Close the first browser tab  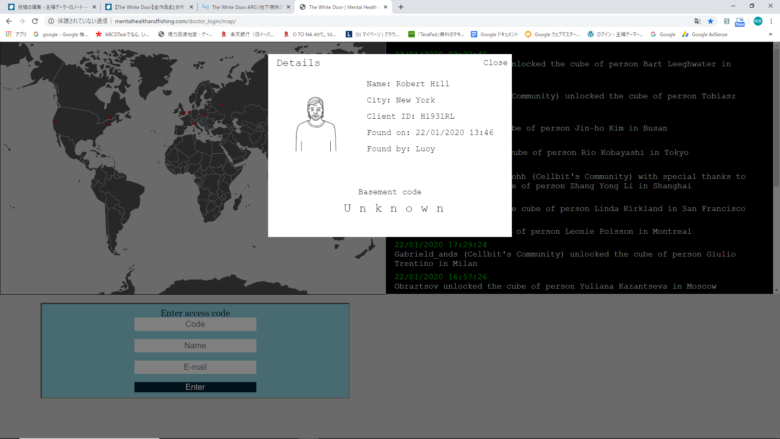[94, 7]
